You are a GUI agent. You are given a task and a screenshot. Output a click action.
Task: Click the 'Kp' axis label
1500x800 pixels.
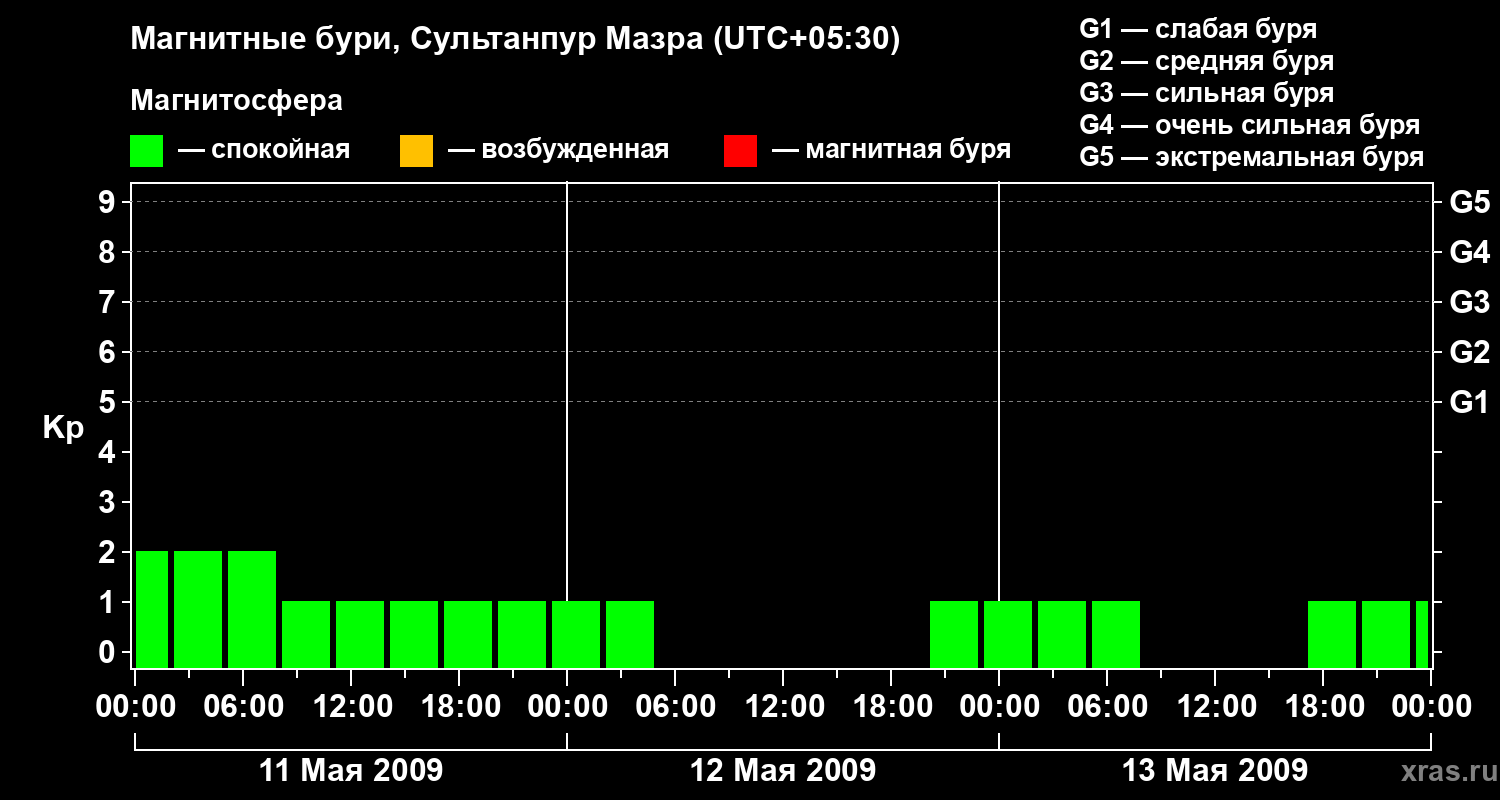coord(63,428)
